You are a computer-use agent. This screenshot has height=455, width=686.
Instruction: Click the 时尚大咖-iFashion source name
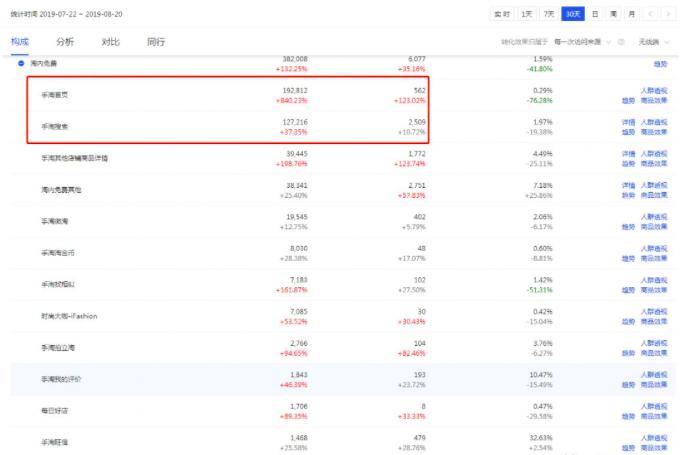point(69,316)
